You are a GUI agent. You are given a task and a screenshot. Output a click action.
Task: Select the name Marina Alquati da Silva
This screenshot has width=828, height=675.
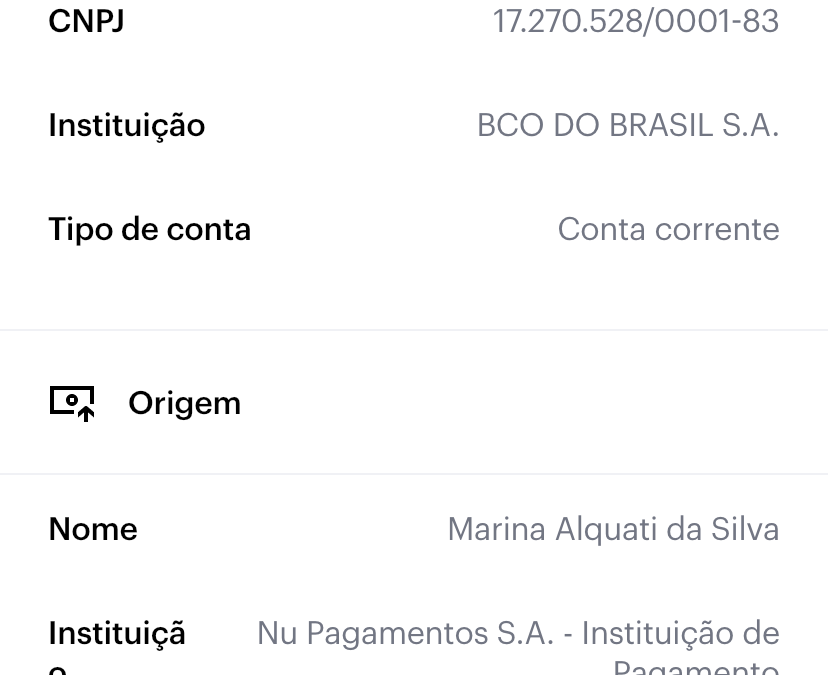[x=614, y=529]
